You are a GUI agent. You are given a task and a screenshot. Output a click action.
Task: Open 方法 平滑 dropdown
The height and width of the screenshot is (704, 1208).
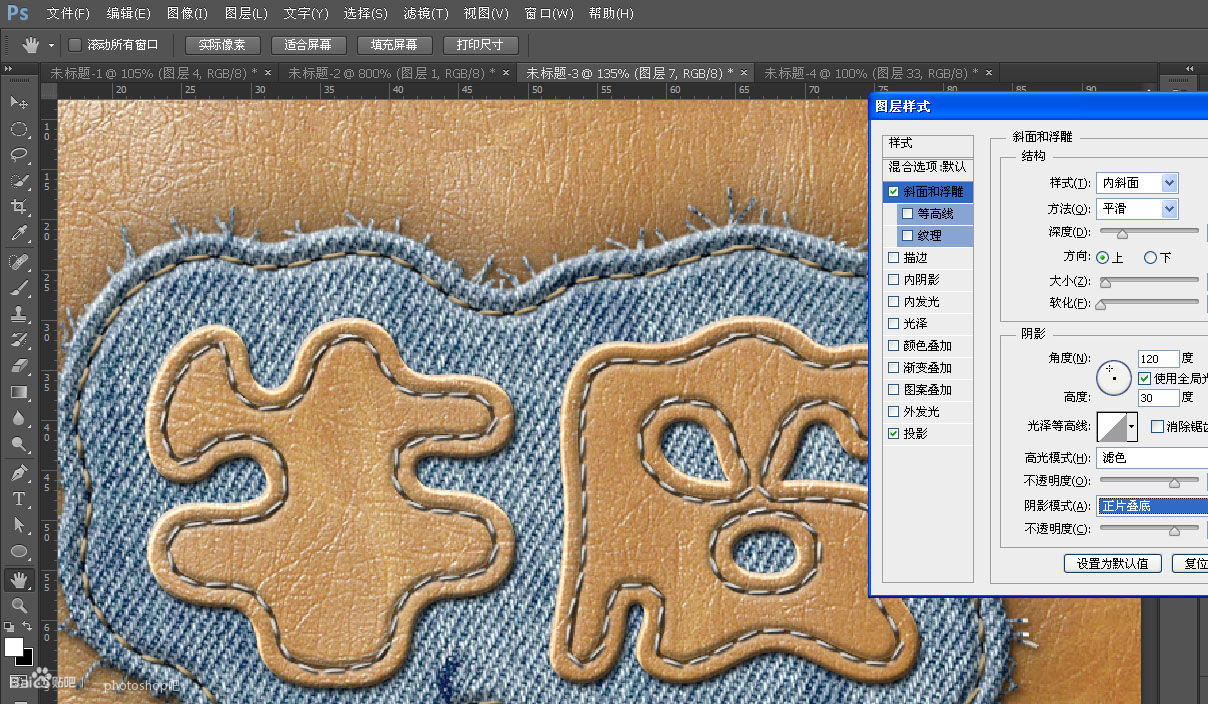coord(1137,209)
